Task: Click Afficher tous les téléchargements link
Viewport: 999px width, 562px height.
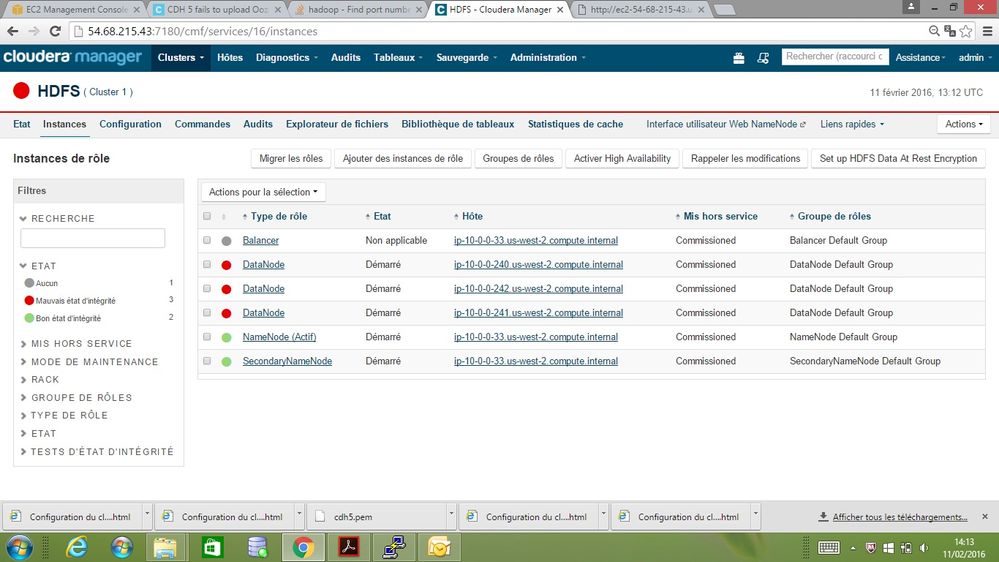Action: 900,517
